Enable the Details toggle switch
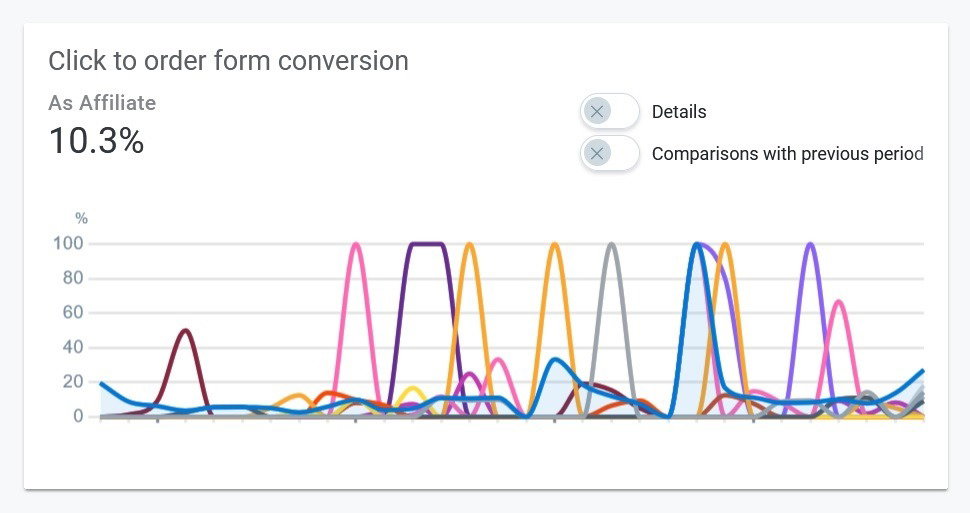 point(609,112)
